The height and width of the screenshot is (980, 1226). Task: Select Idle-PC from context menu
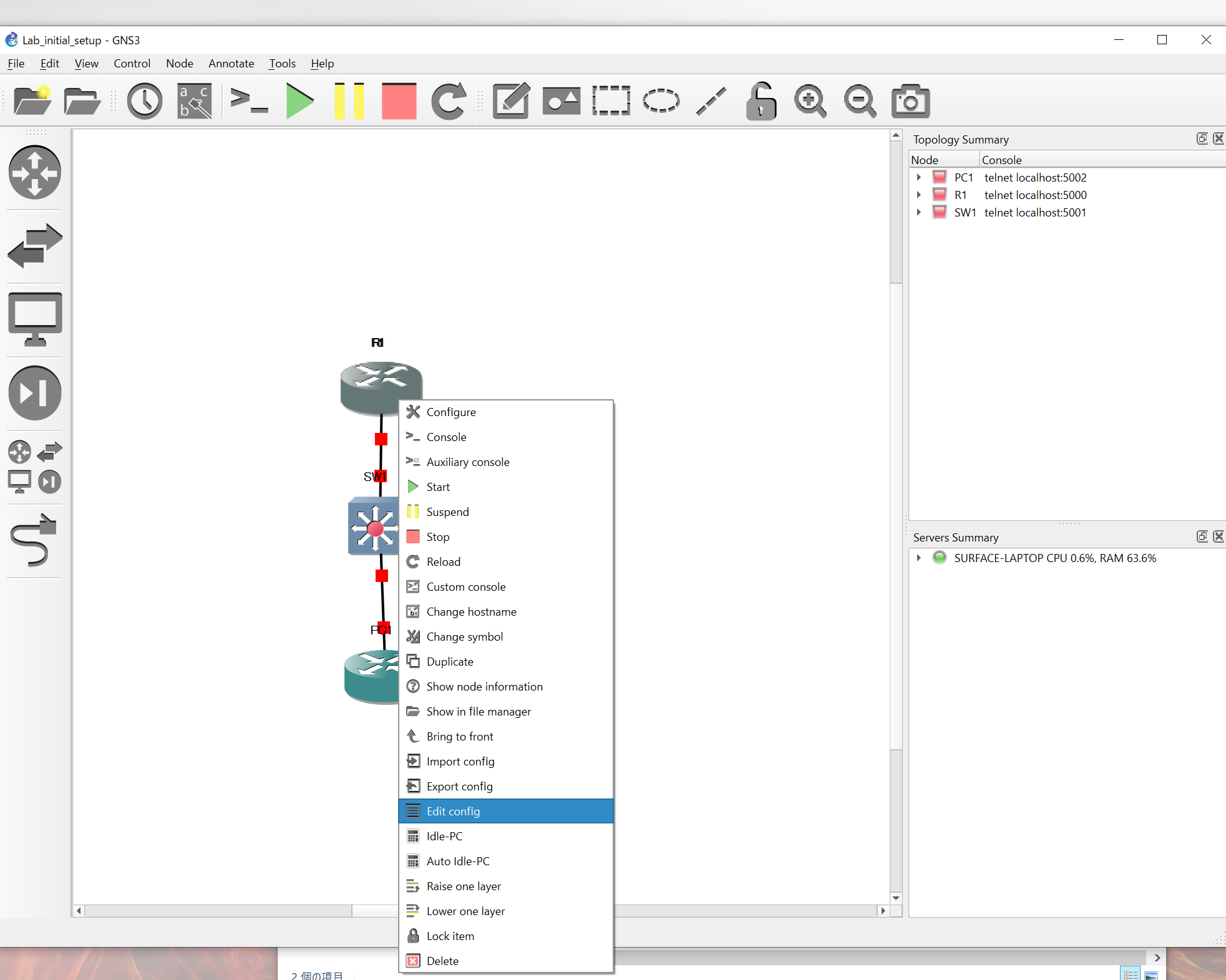tap(506, 837)
